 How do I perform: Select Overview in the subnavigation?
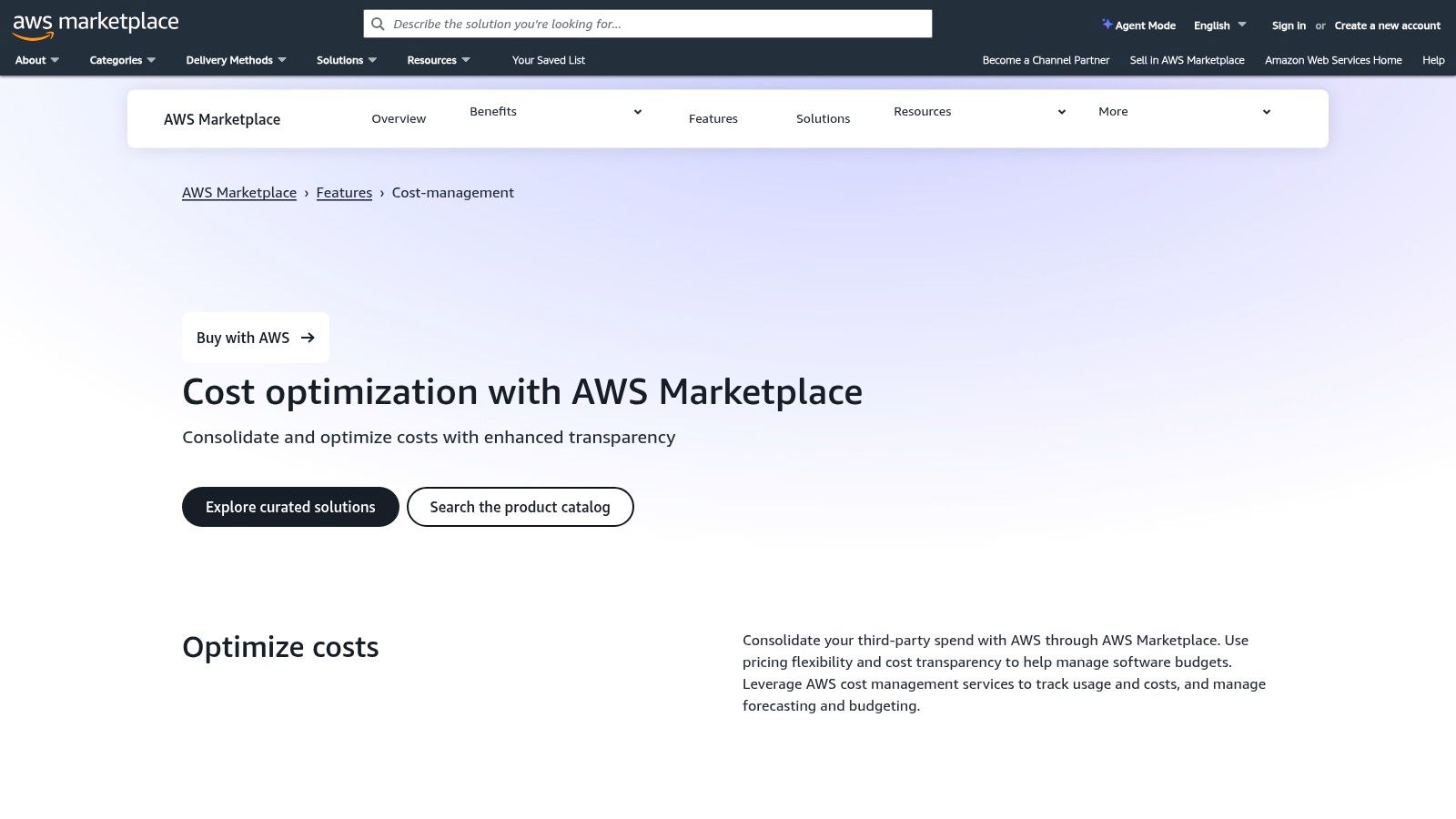tap(399, 118)
